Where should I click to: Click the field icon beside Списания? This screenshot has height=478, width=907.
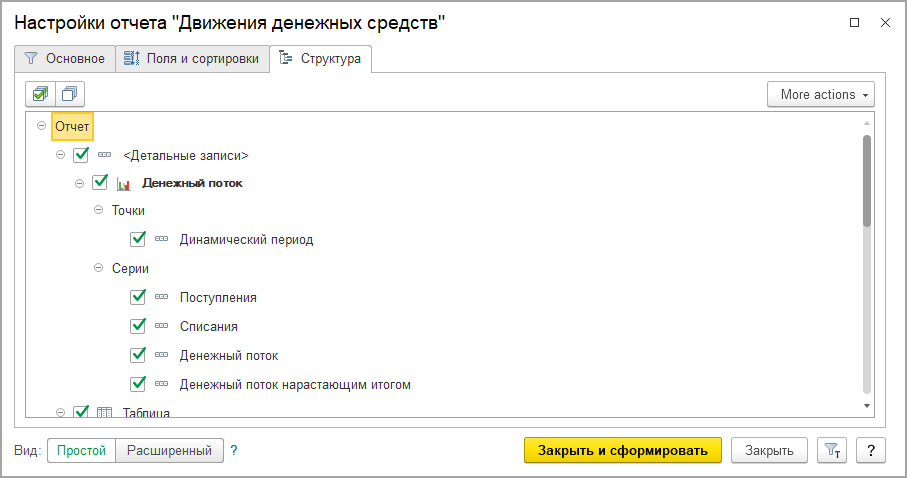point(163,326)
